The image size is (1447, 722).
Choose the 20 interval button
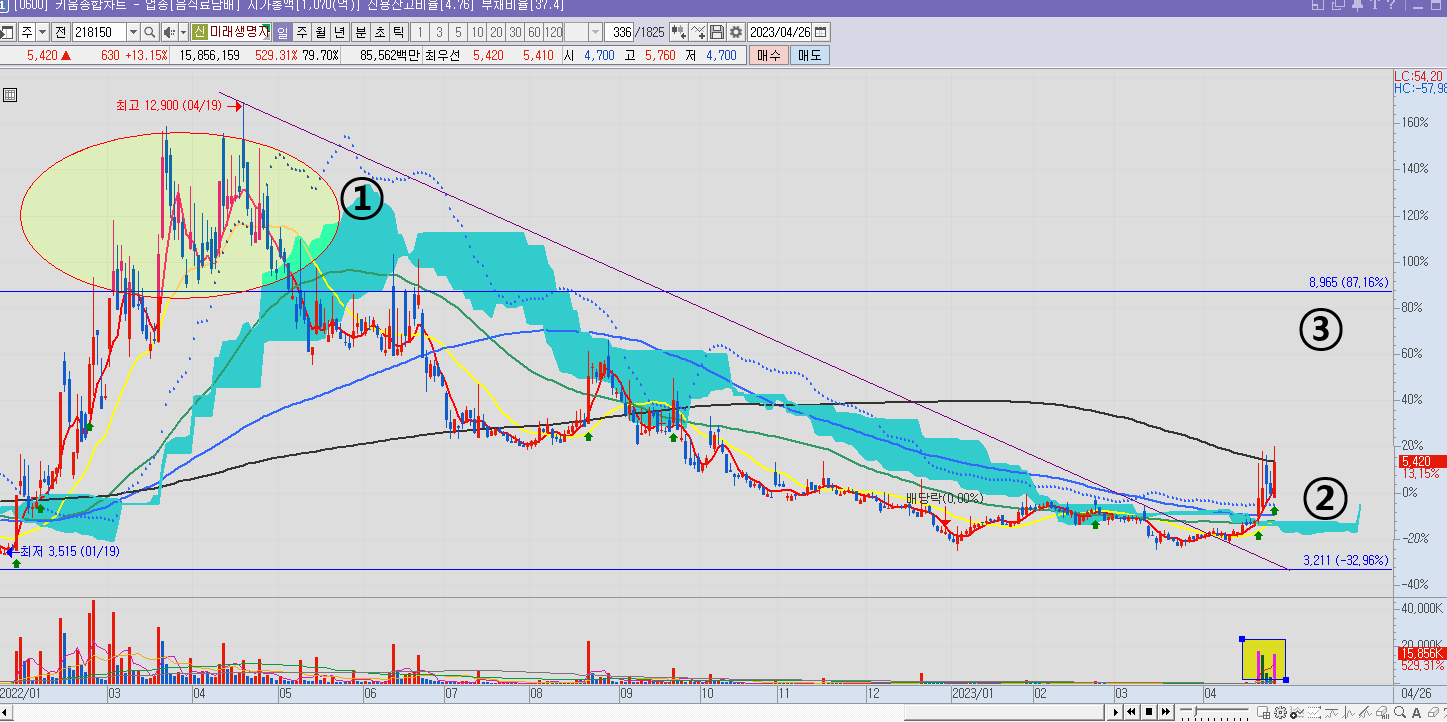[496, 32]
